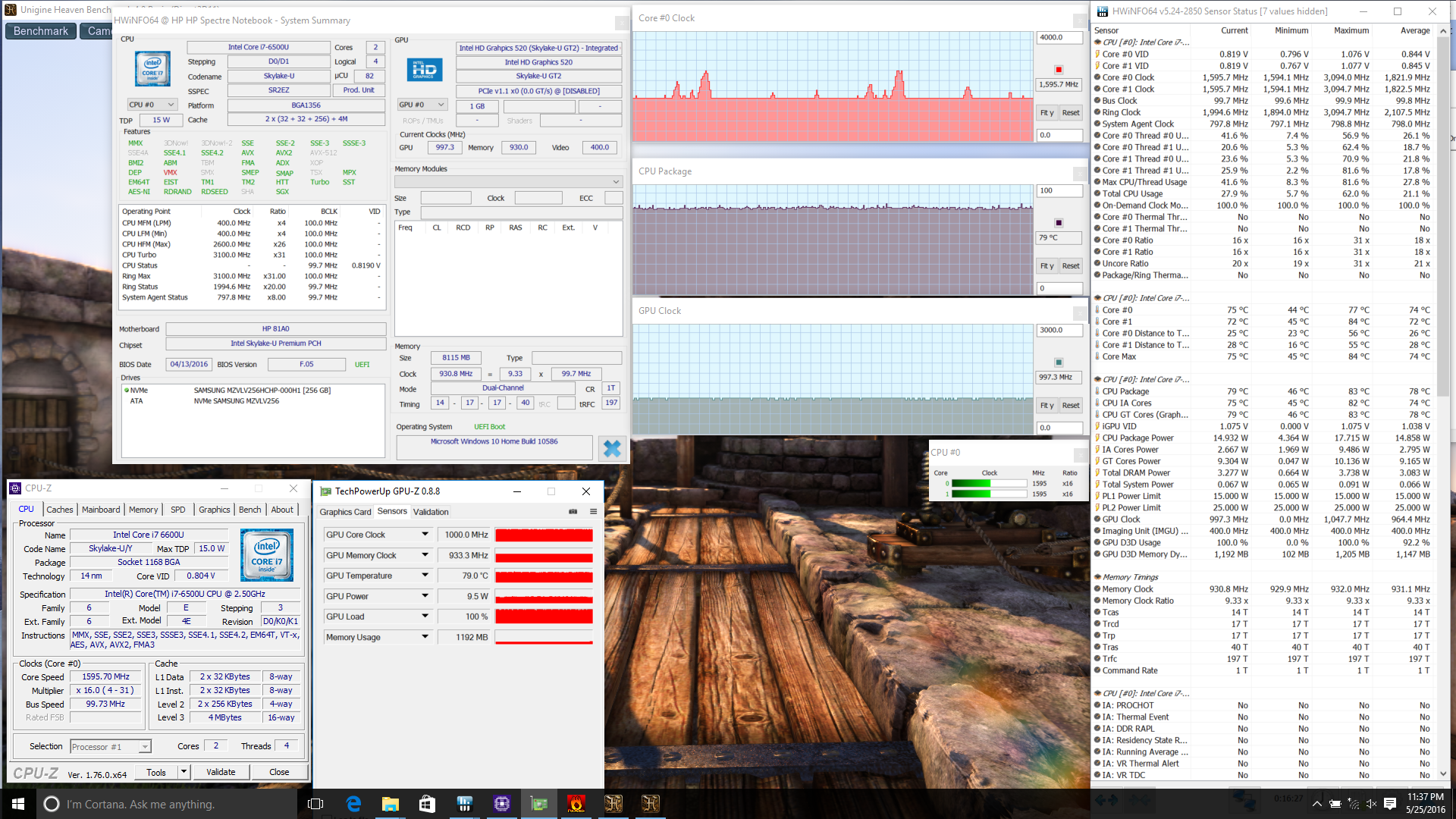Open CPU #0 selector dropdown
1456x819 pixels.
(x=152, y=105)
